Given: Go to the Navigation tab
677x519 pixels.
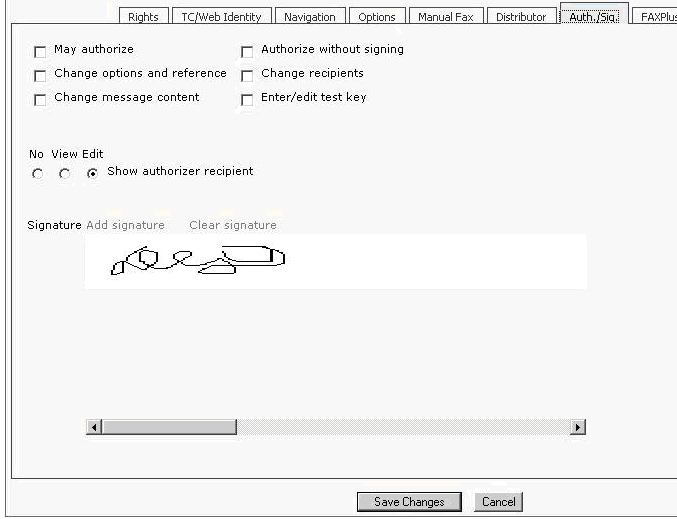Looking at the screenshot, I should click(x=309, y=17).
